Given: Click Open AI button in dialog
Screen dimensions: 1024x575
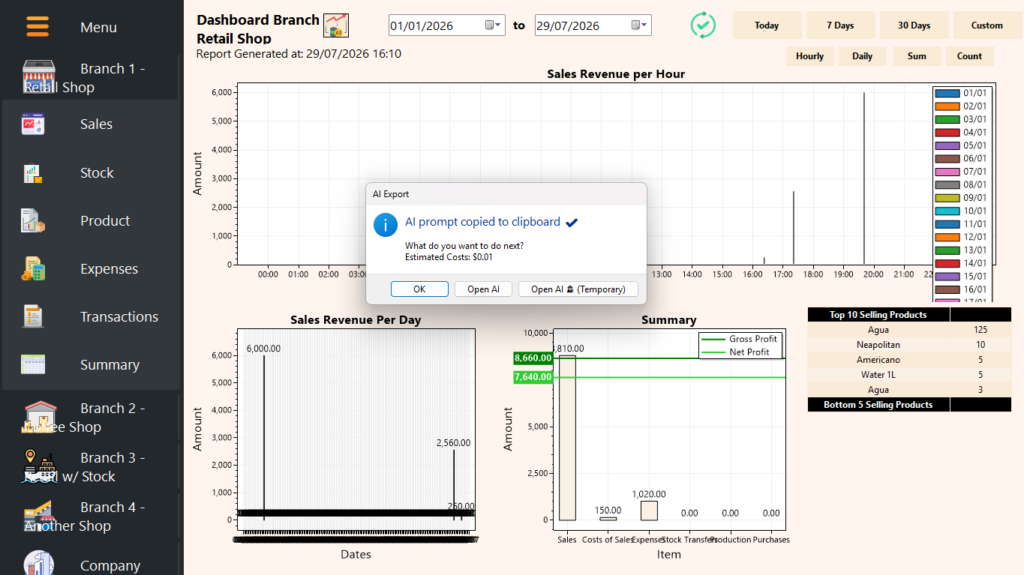Looking at the screenshot, I should pyautogui.click(x=483, y=289).
